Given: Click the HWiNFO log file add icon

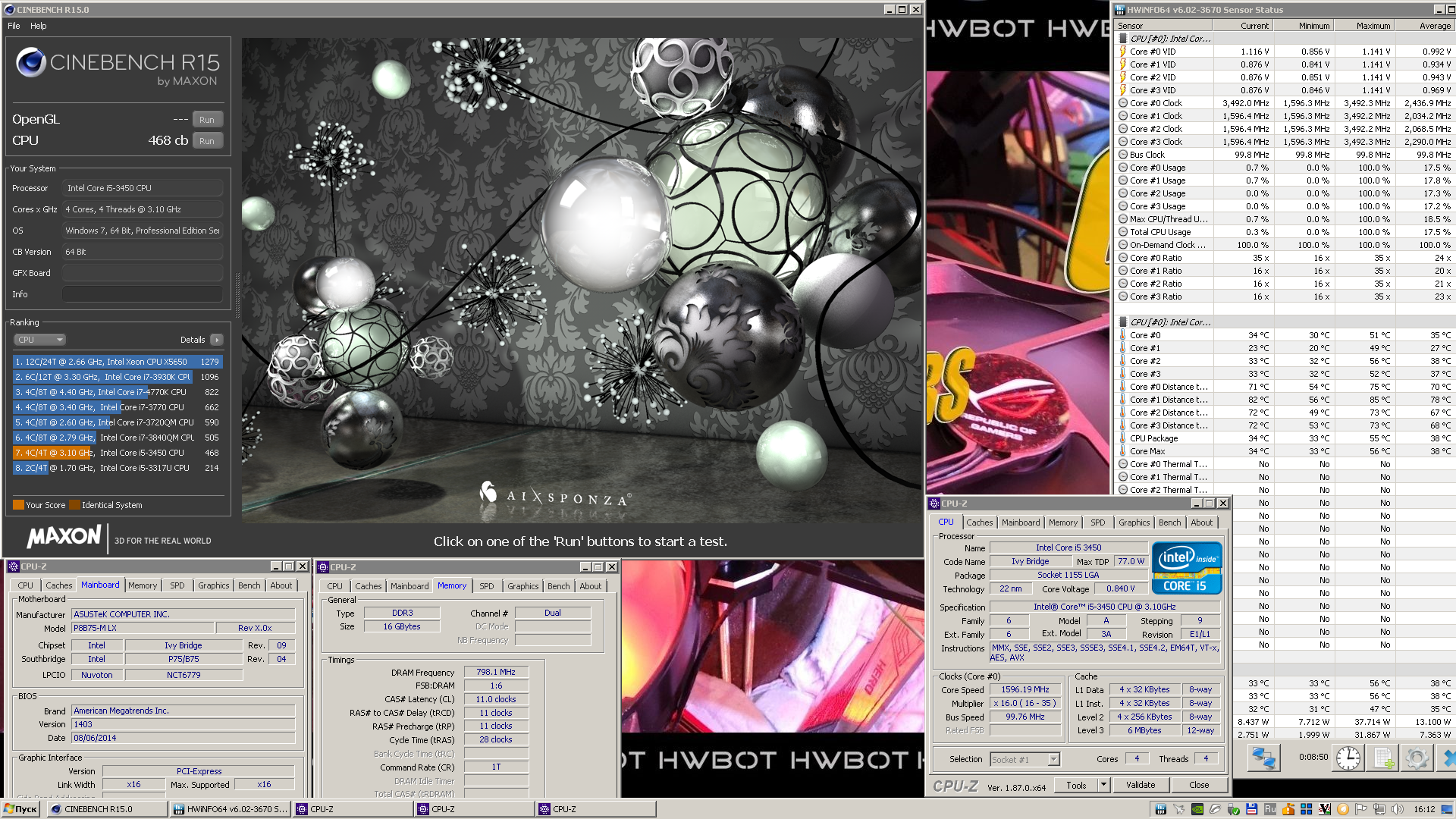Looking at the screenshot, I should [x=1384, y=758].
